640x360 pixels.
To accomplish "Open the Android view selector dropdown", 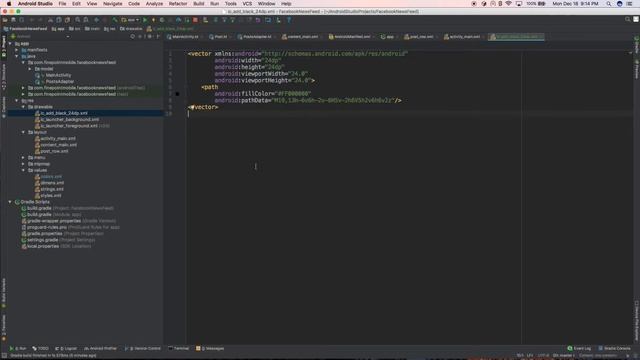I will point(40,37).
